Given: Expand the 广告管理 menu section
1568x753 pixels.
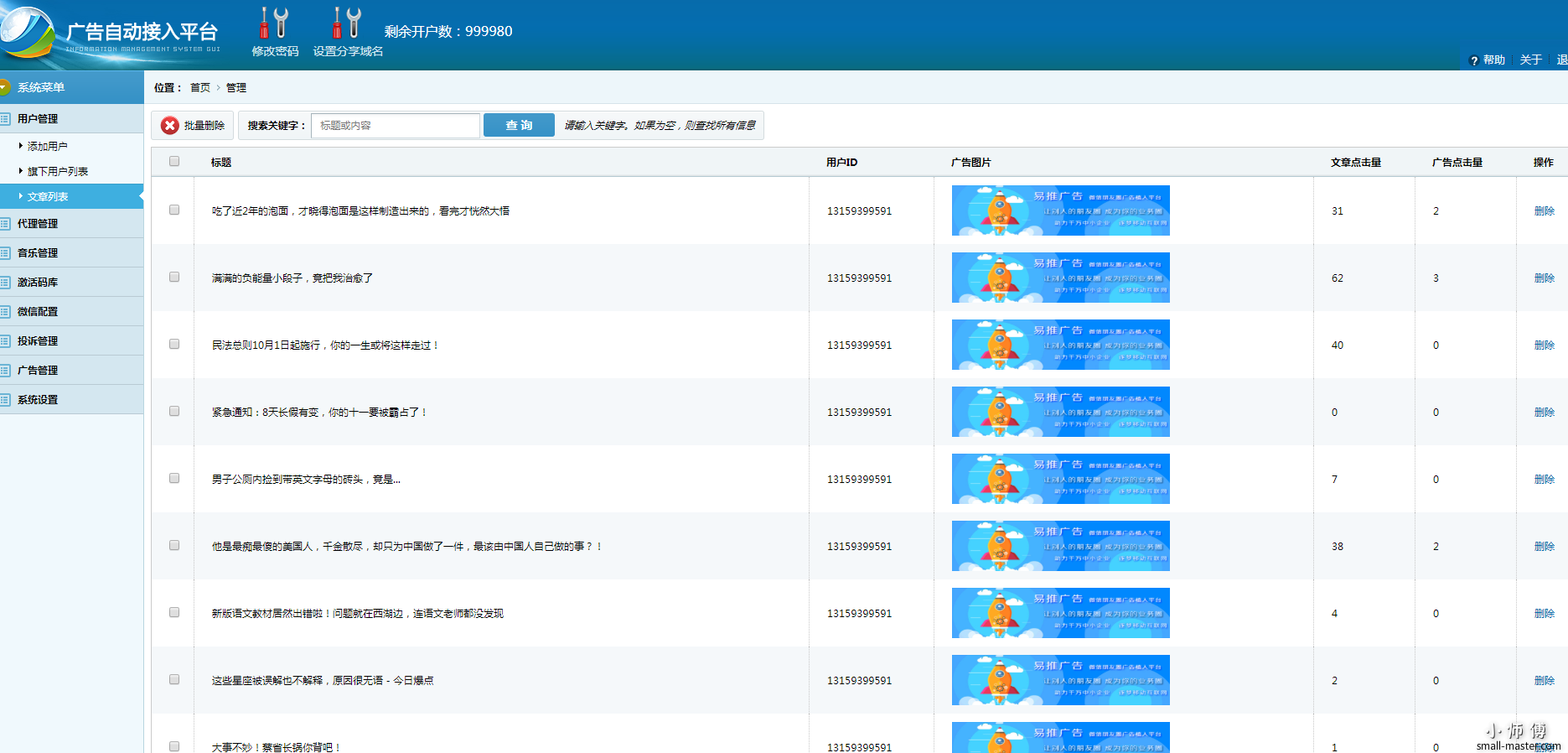Looking at the screenshot, I should coord(72,371).
